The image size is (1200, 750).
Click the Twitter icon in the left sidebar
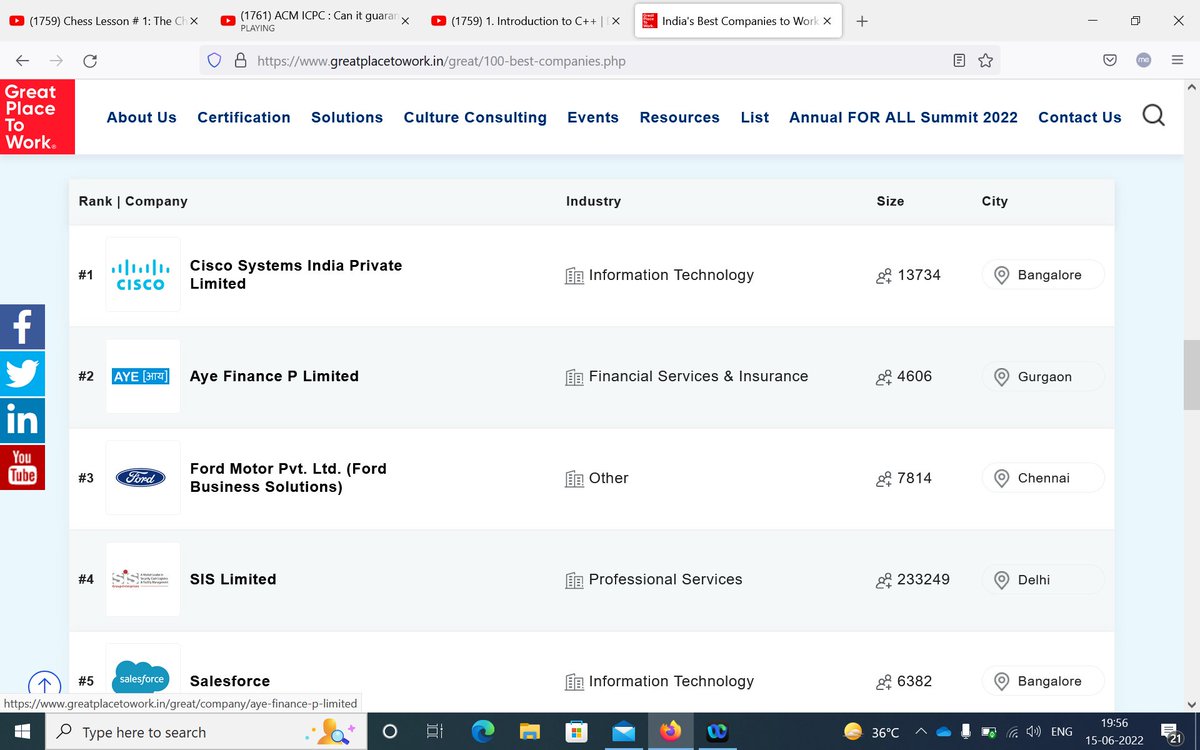click(x=22, y=373)
